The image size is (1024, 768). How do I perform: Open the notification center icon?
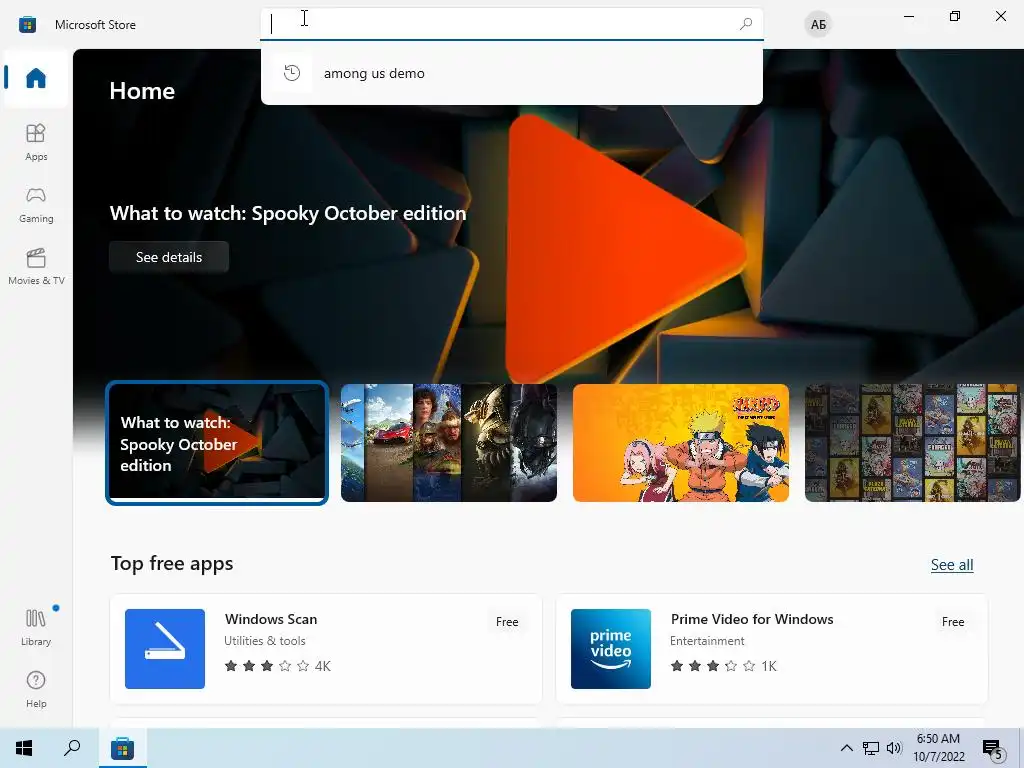click(993, 748)
